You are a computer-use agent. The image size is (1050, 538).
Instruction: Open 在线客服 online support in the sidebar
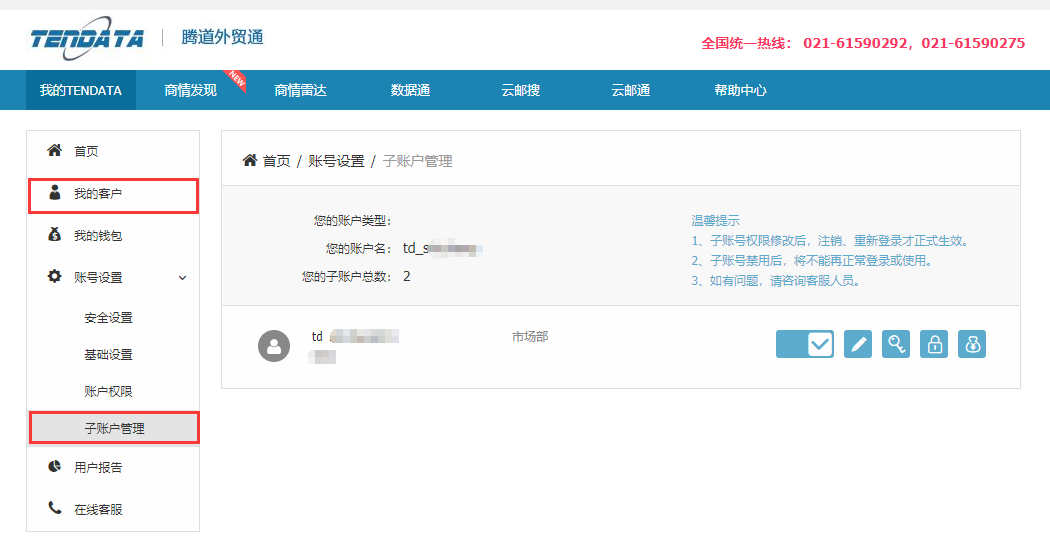coord(98,509)
